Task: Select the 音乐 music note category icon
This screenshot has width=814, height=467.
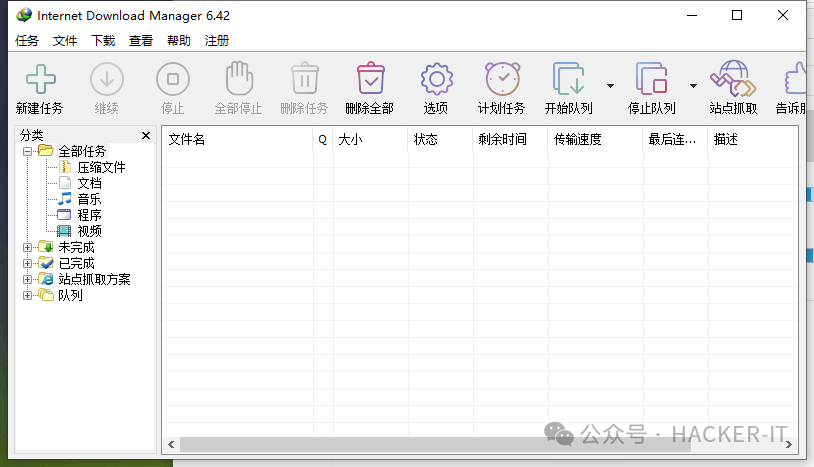Action: click(x=65, y=198)
